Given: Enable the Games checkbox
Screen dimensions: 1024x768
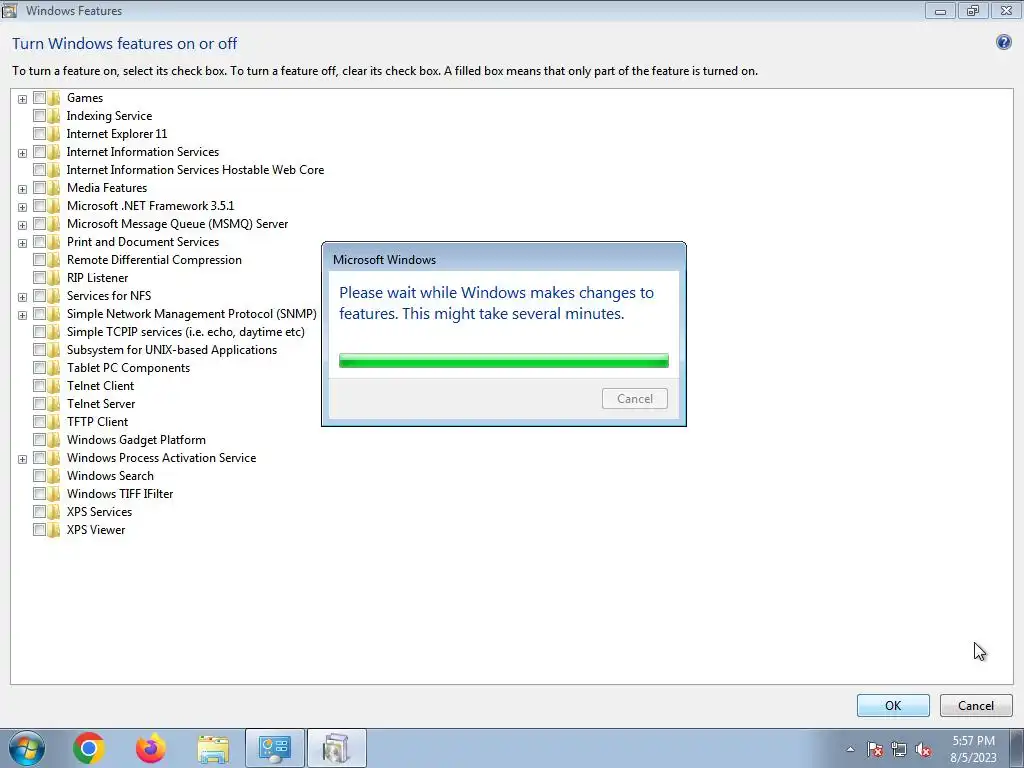Looking at the screenshot, I should coord(39,98).
